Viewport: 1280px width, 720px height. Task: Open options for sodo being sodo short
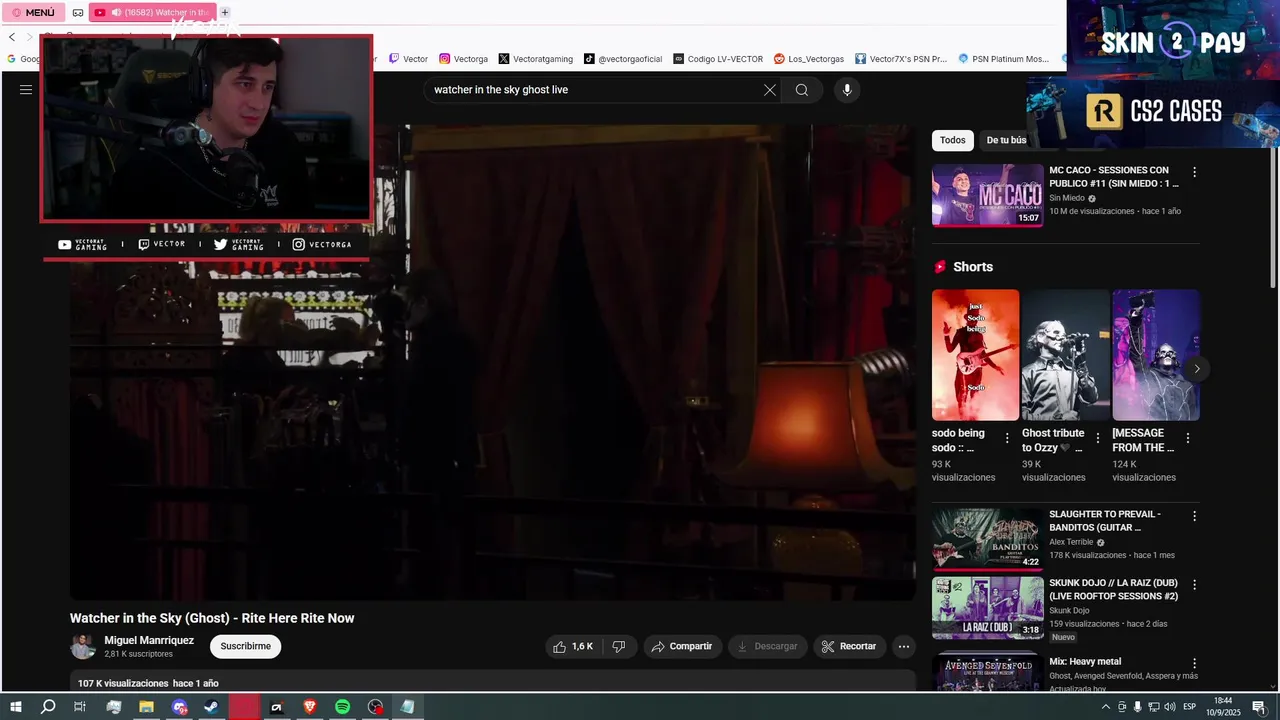(1007, 438)
